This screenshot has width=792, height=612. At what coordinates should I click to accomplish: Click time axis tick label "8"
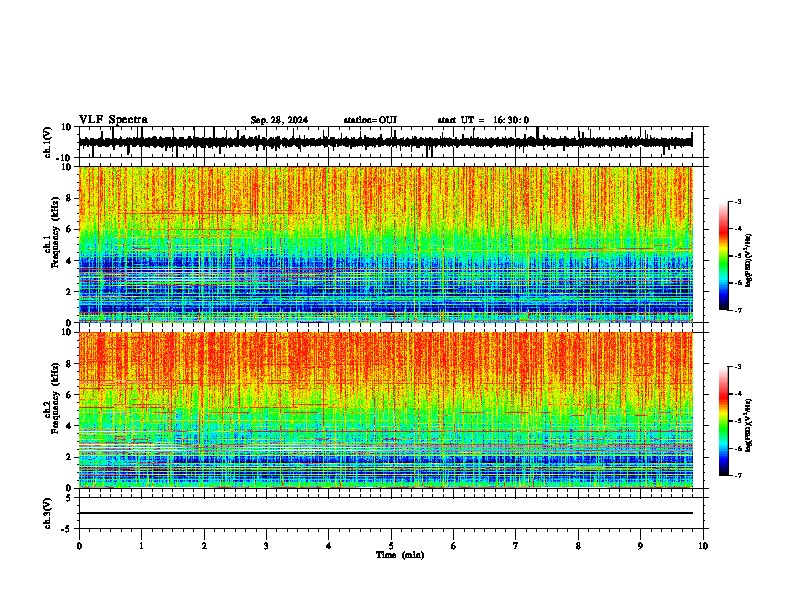(x=578, y=546)
